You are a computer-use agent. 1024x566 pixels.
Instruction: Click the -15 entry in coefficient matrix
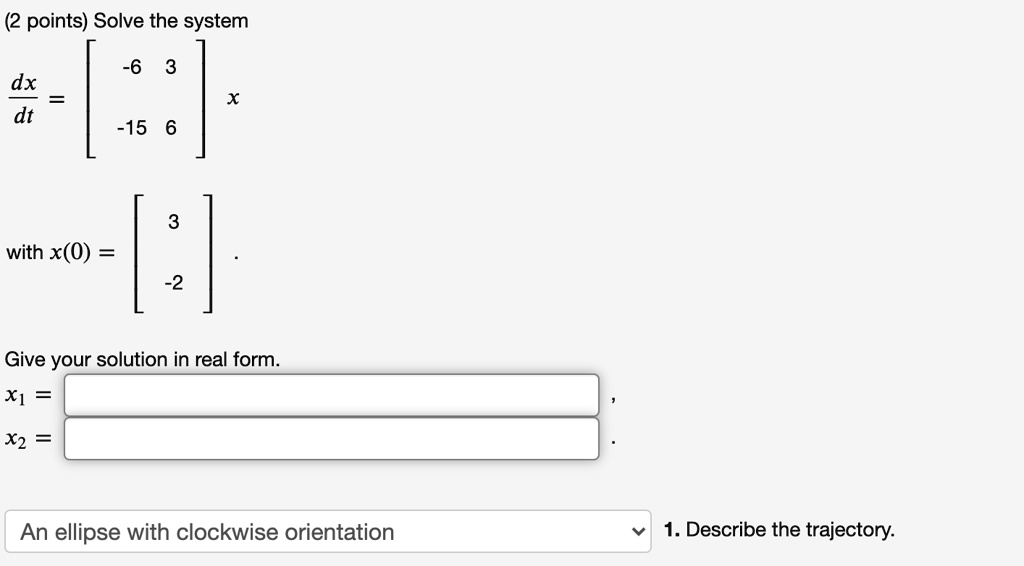(x=131, y=128)
